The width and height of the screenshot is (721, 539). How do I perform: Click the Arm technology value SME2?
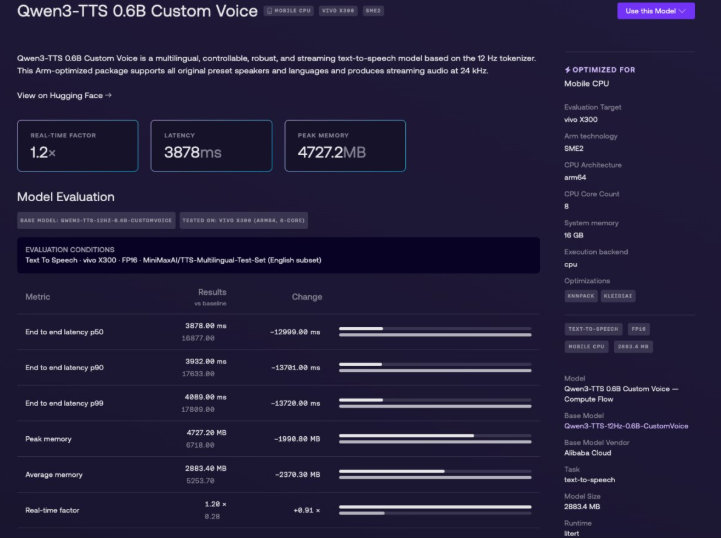point(574,149)
